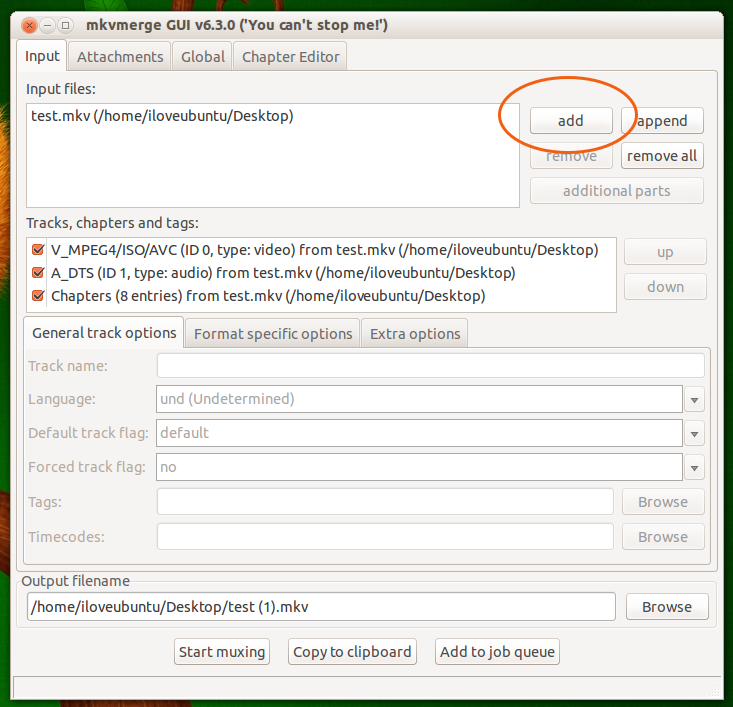The width and height of the screenshot is (733, 707).
Task: Click the additional parts button
Action: pos(617,191)
